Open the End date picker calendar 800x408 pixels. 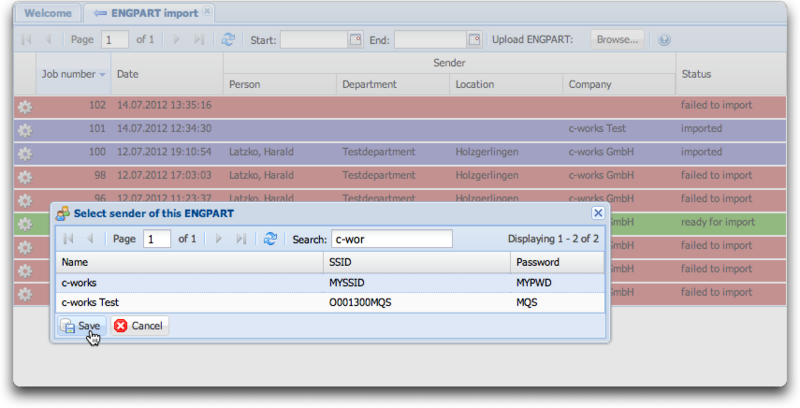coord(473,40)
